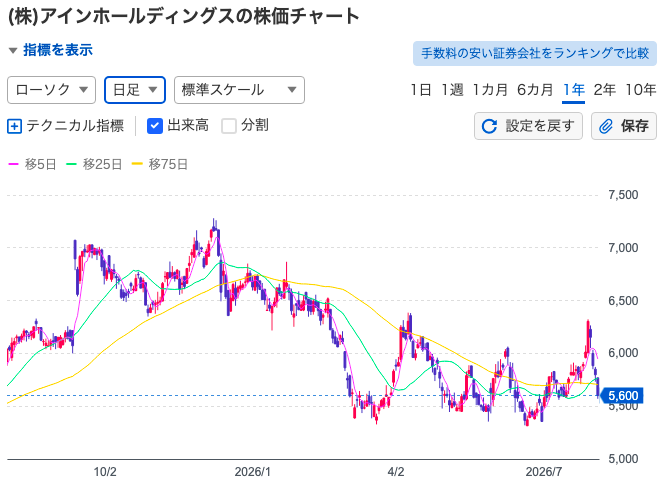Click the green 移25日 legend swatch

pyautogui.click(x=71, y=164)
